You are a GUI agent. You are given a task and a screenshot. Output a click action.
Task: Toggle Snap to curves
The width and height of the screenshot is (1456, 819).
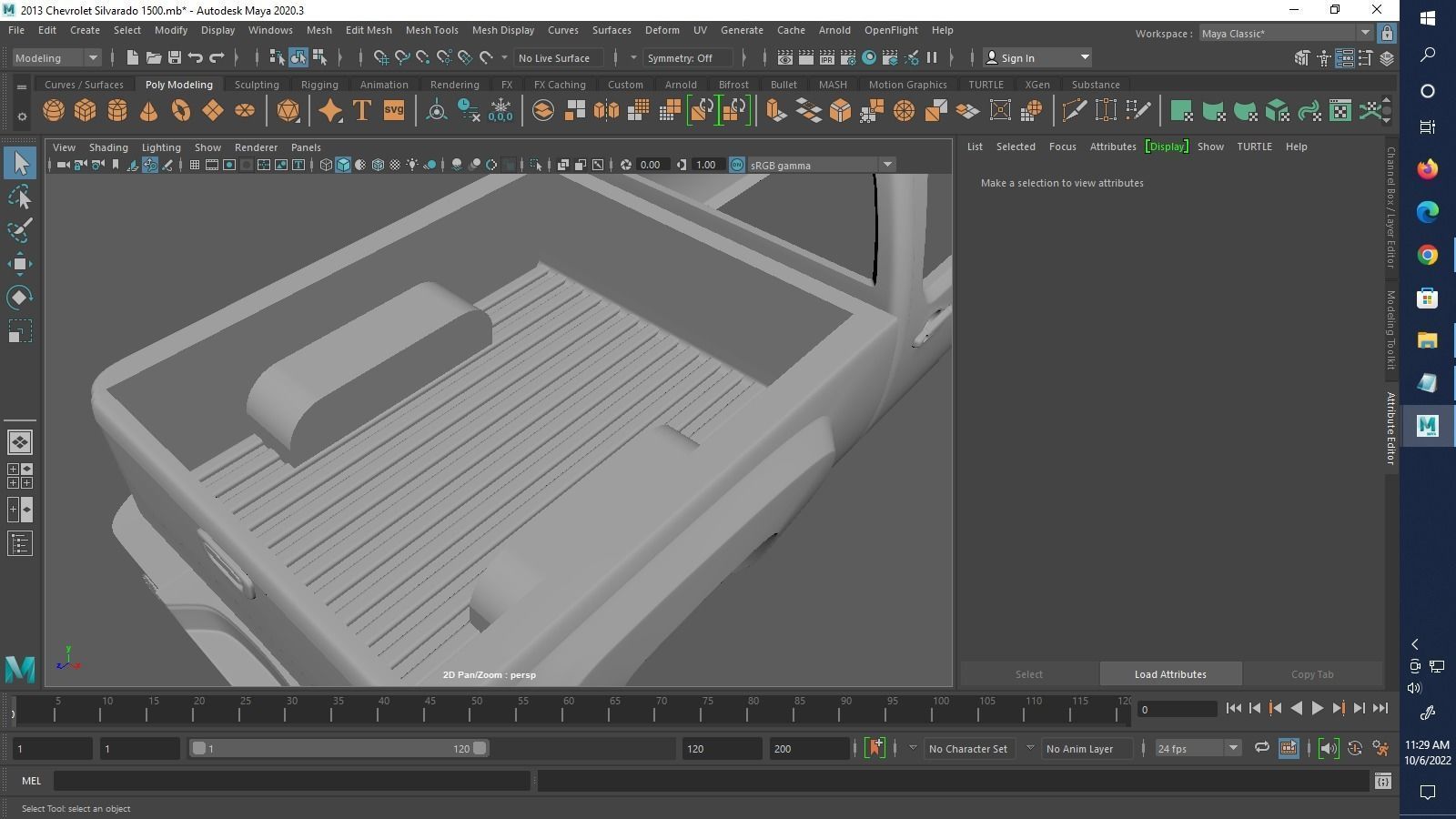402,57
